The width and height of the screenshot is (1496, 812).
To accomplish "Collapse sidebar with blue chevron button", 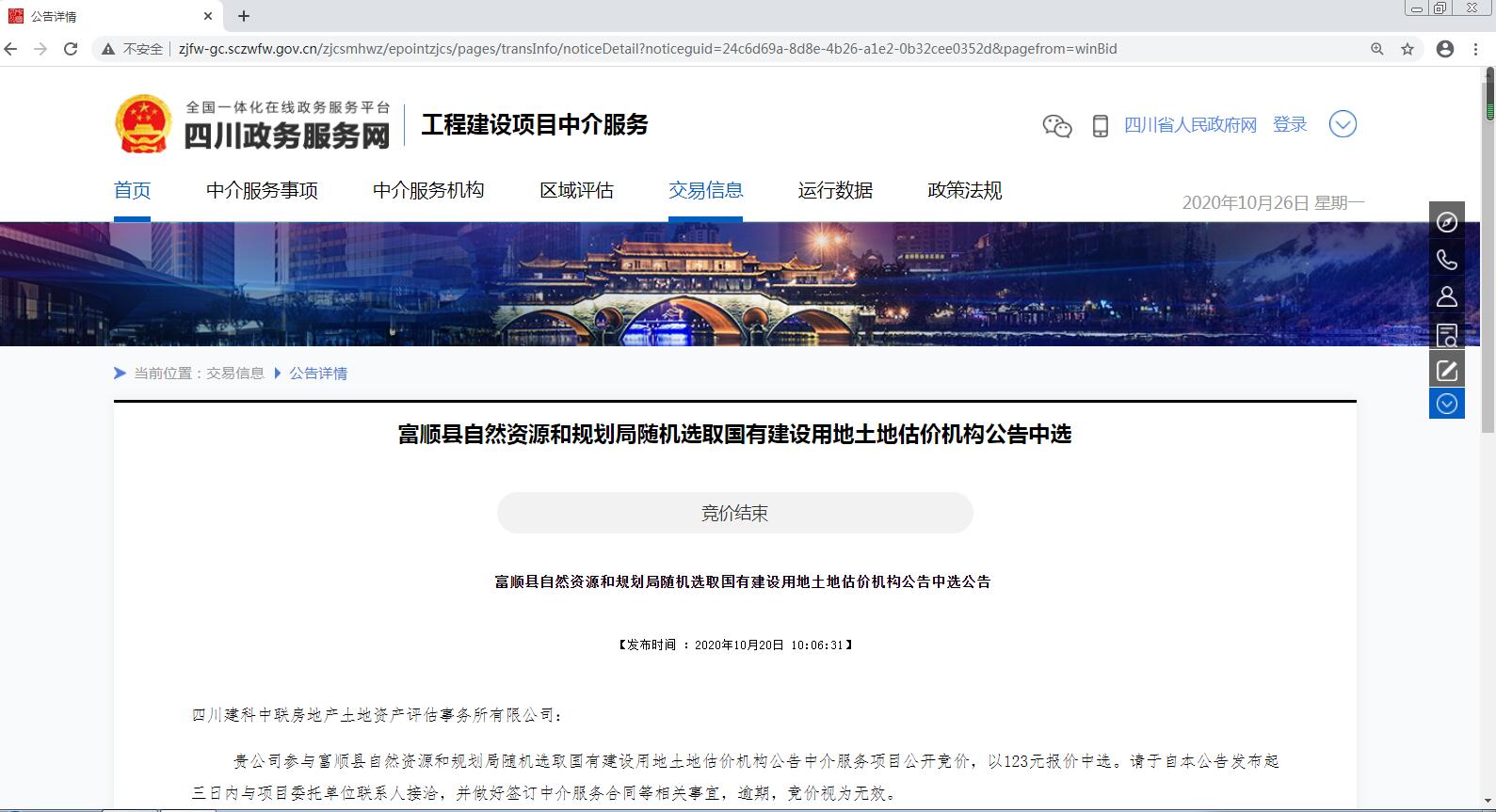I will click(x=1446, y=404).
